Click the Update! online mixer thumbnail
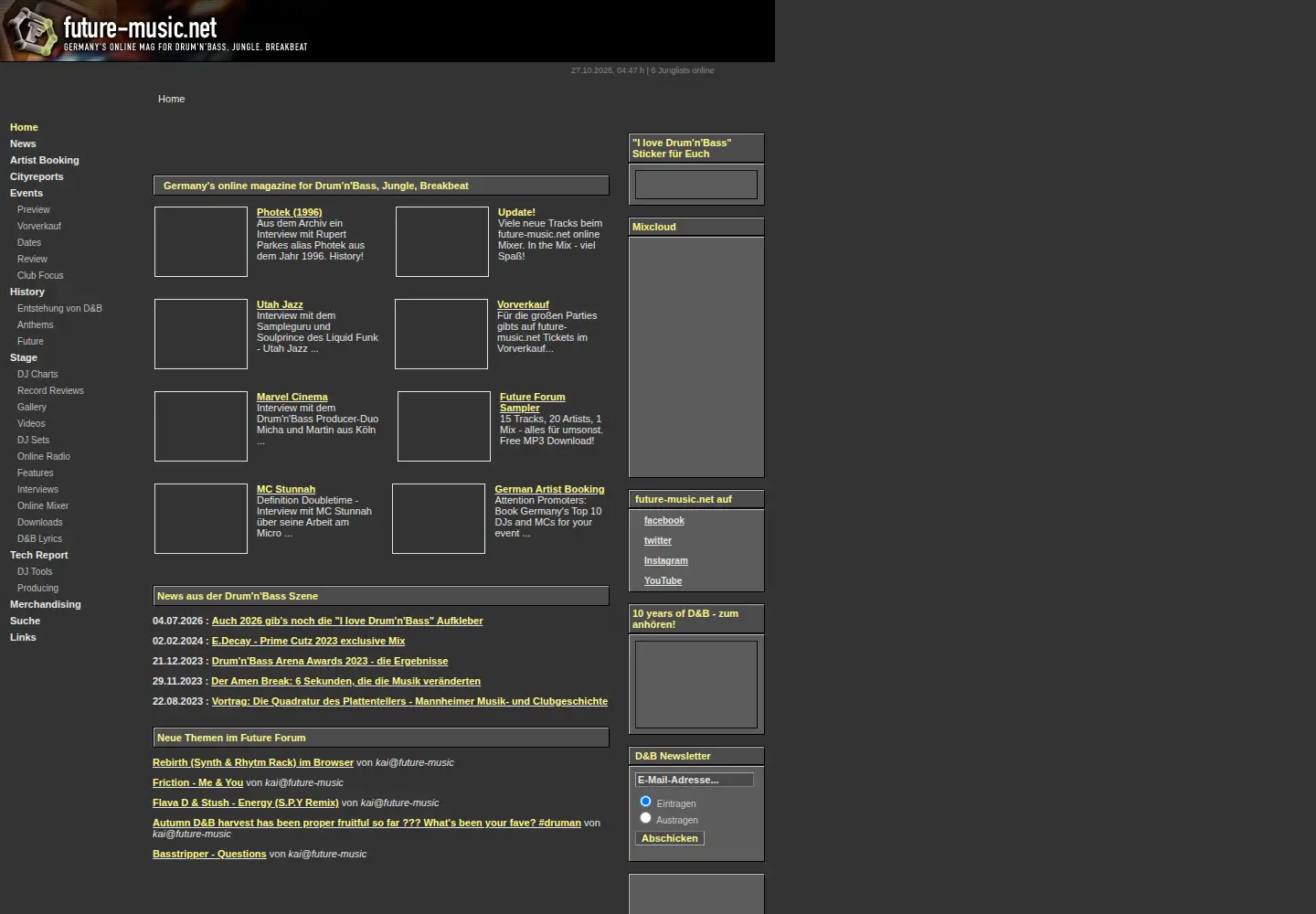The height and width of the screenshot is (914, 1316). 442,241
